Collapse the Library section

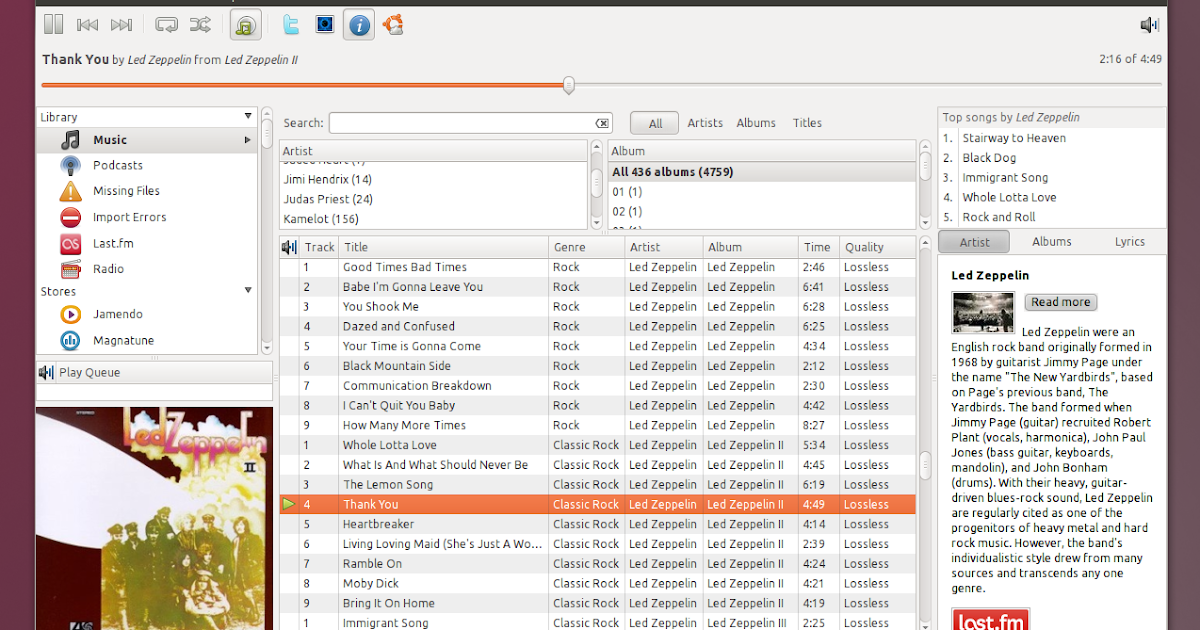pos(246,116)
